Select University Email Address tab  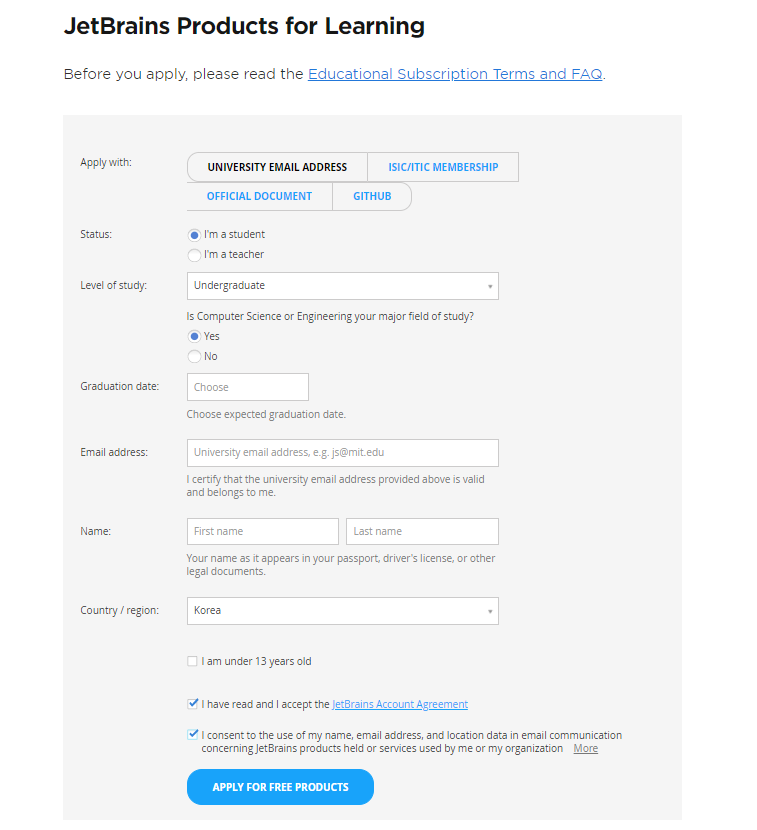(x=277, y=167)
